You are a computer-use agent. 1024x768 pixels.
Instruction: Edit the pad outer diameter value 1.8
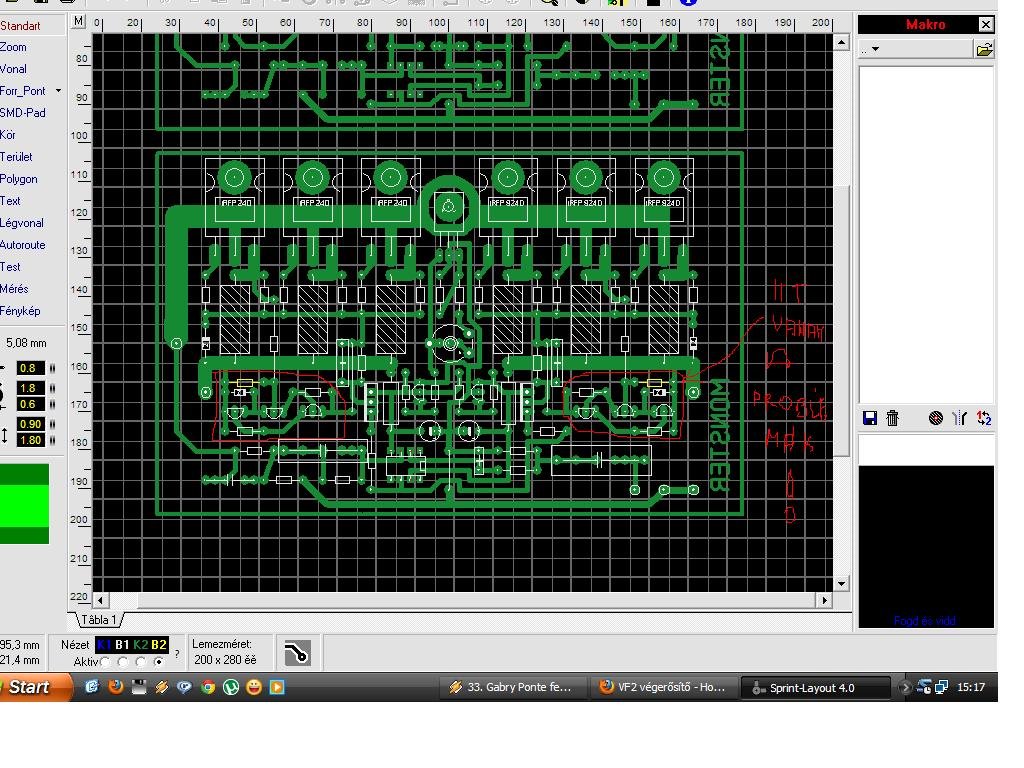(x=30, y=388)
